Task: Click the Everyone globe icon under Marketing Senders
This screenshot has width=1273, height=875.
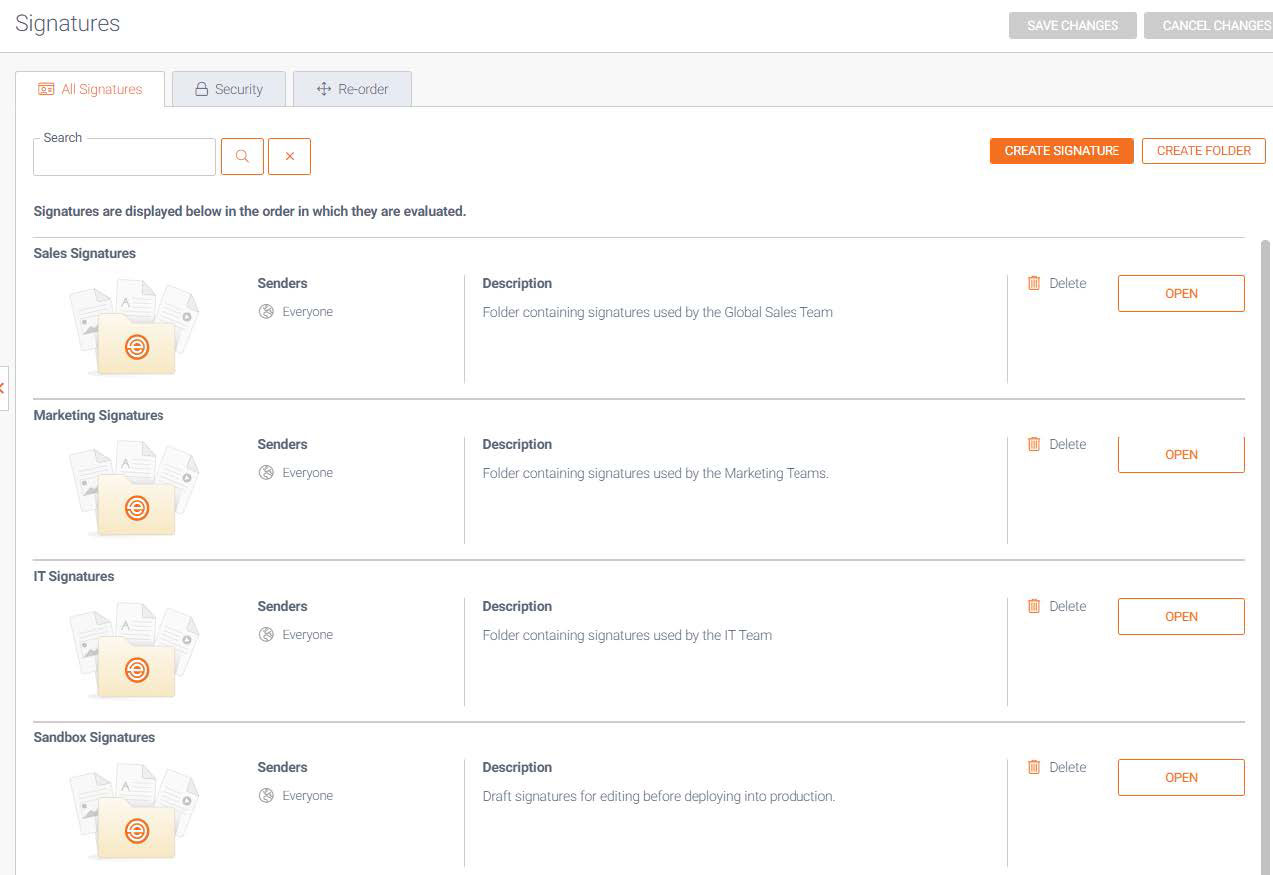Action: click(x=266, y=473)
